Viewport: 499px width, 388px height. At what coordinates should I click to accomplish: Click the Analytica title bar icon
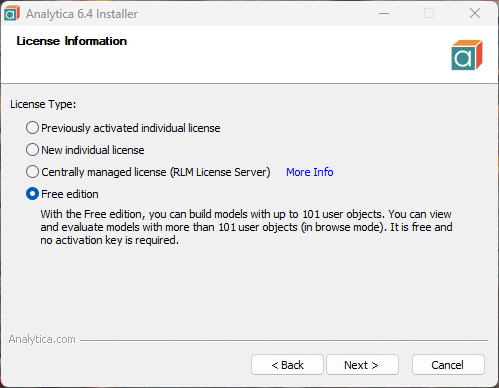click(x=12, y=14)
